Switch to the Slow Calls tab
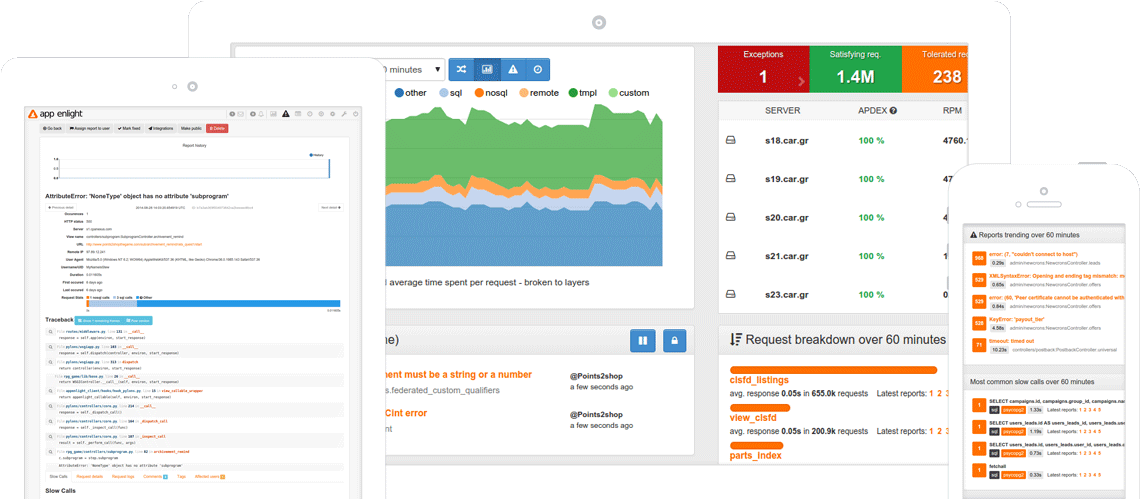1140x499 pixels. point(58,476)
